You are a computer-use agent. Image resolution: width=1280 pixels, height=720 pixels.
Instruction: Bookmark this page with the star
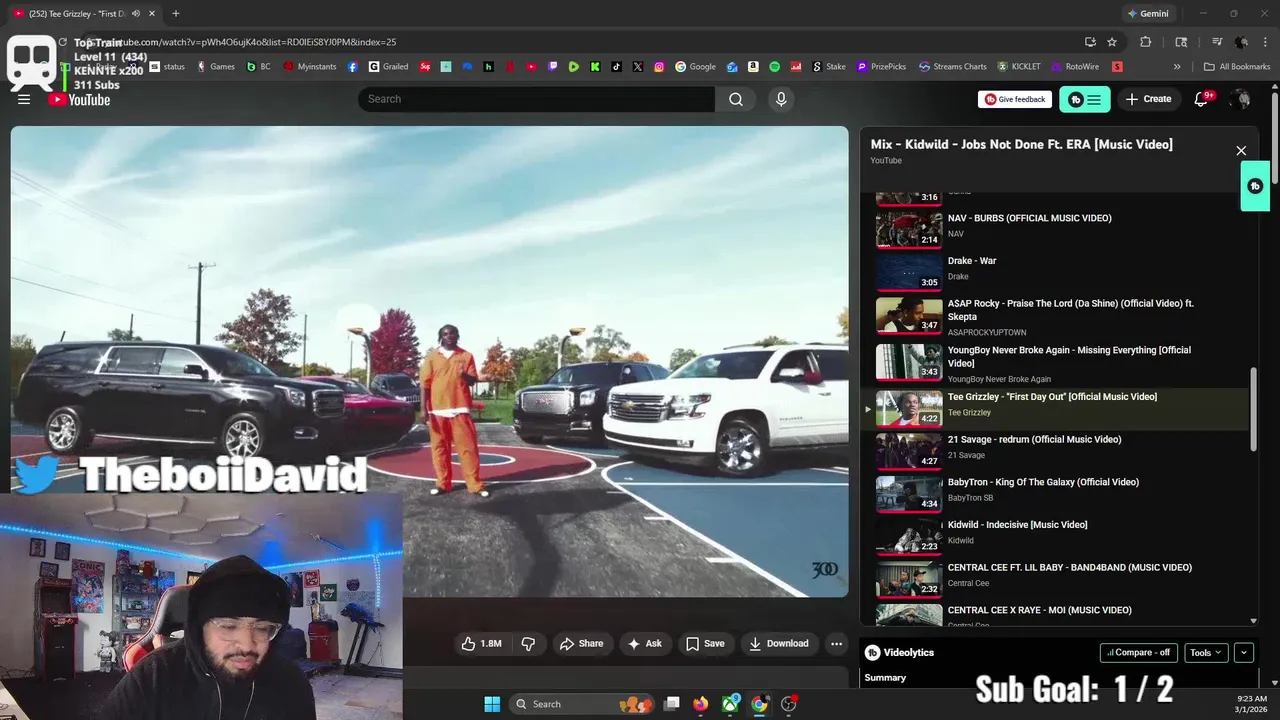point(1112,42)
